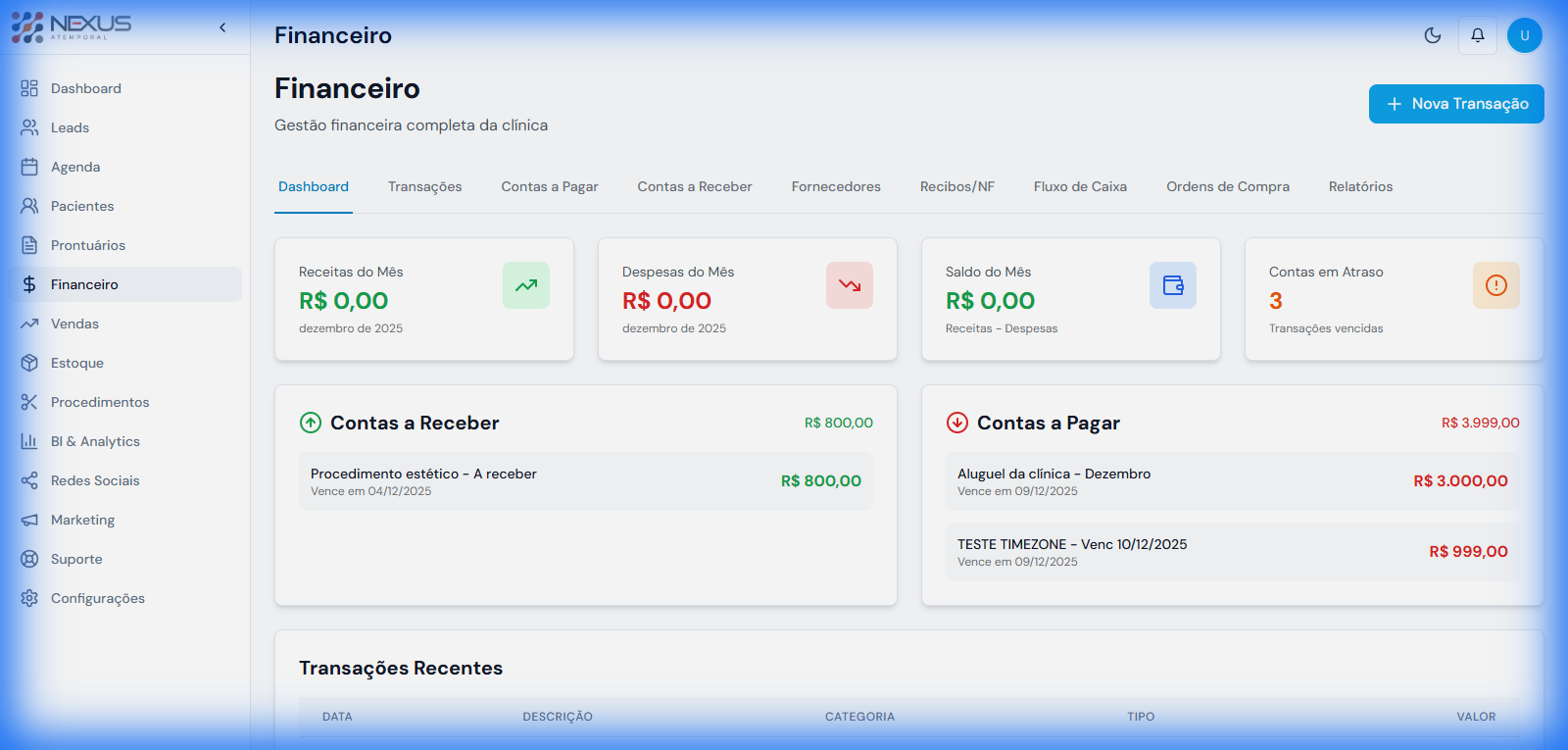The image size is (1568, 750).
Task: Click the R$ 999,00 amount
Action: pyautogui.click(x=1468, y=552)
